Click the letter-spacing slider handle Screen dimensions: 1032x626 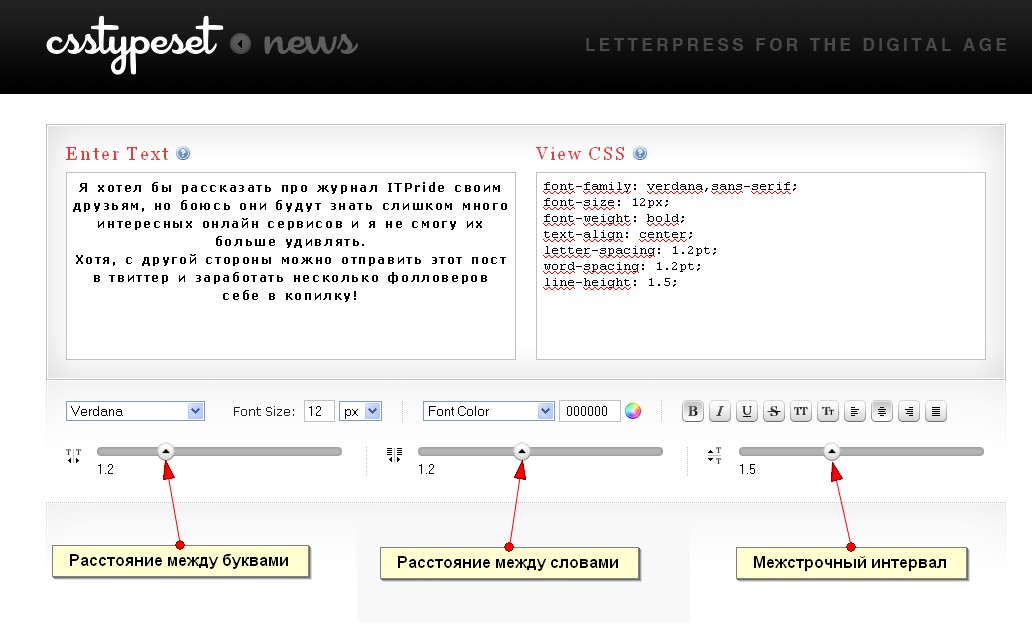tap(166, 452)
